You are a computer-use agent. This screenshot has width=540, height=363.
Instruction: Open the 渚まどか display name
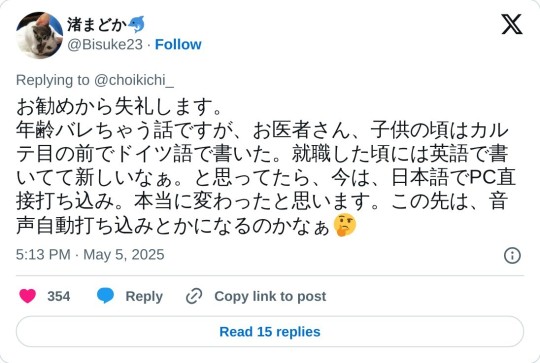(97, 24)
